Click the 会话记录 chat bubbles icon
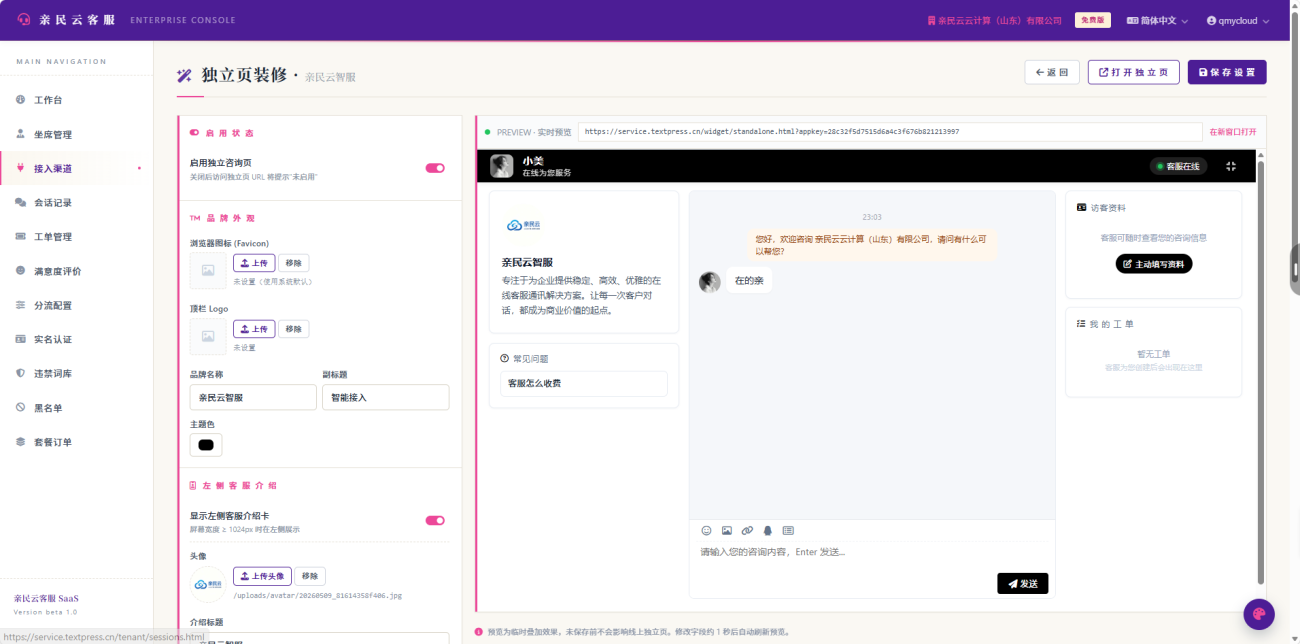The height and width of the screenshot is (644, 1300). point(20,202)
